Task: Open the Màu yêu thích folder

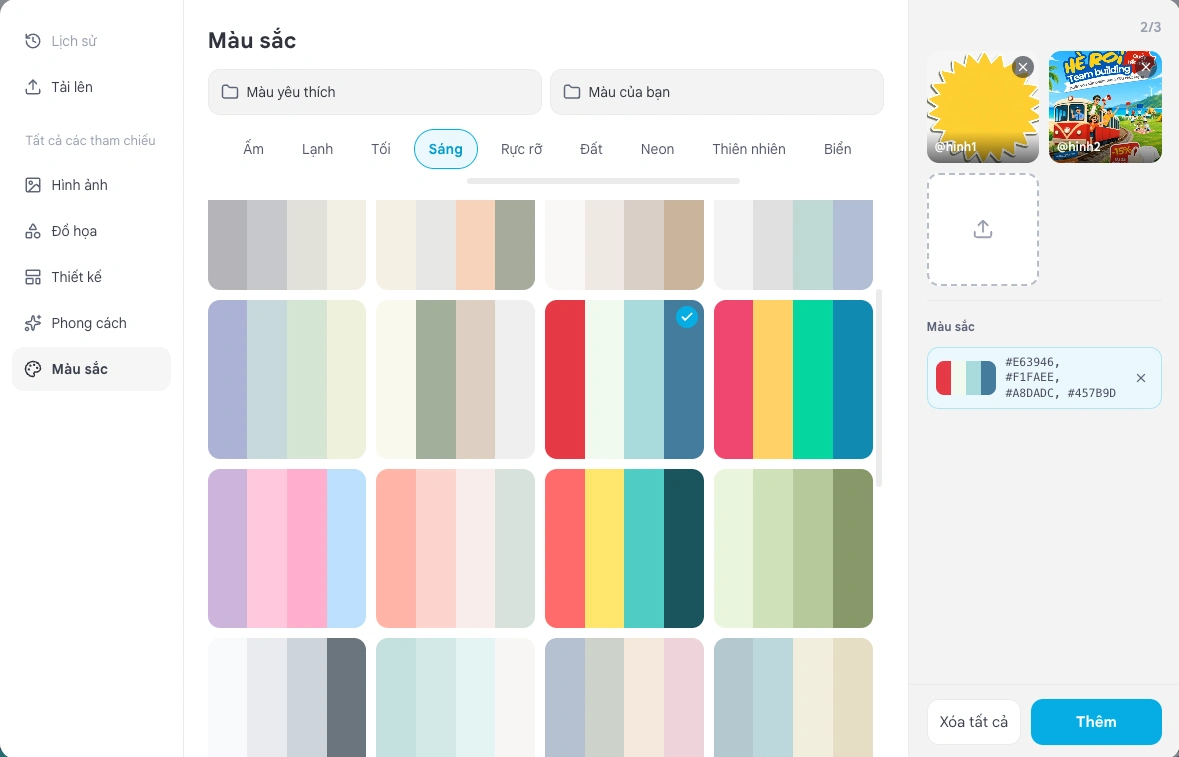Action: tap(374, 92)
